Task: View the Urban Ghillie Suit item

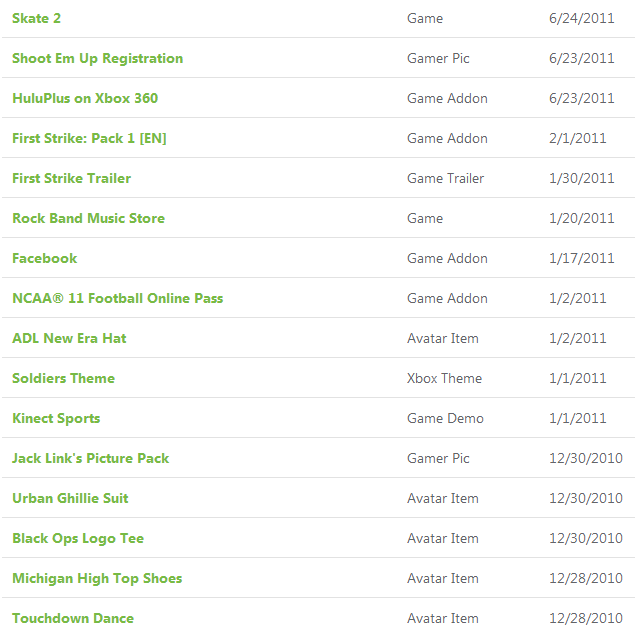Action: pos(70,498)
